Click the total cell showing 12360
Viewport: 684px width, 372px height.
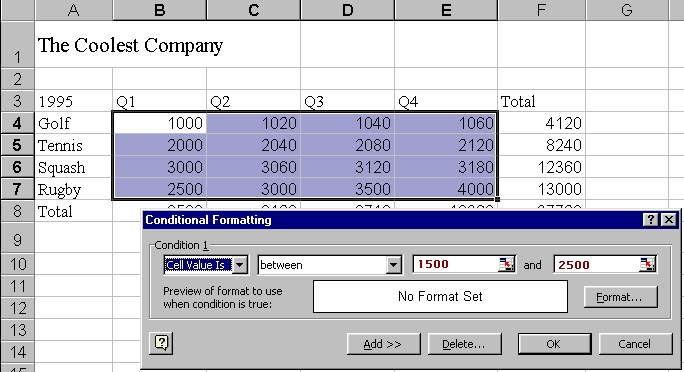(x=541, y=167)
